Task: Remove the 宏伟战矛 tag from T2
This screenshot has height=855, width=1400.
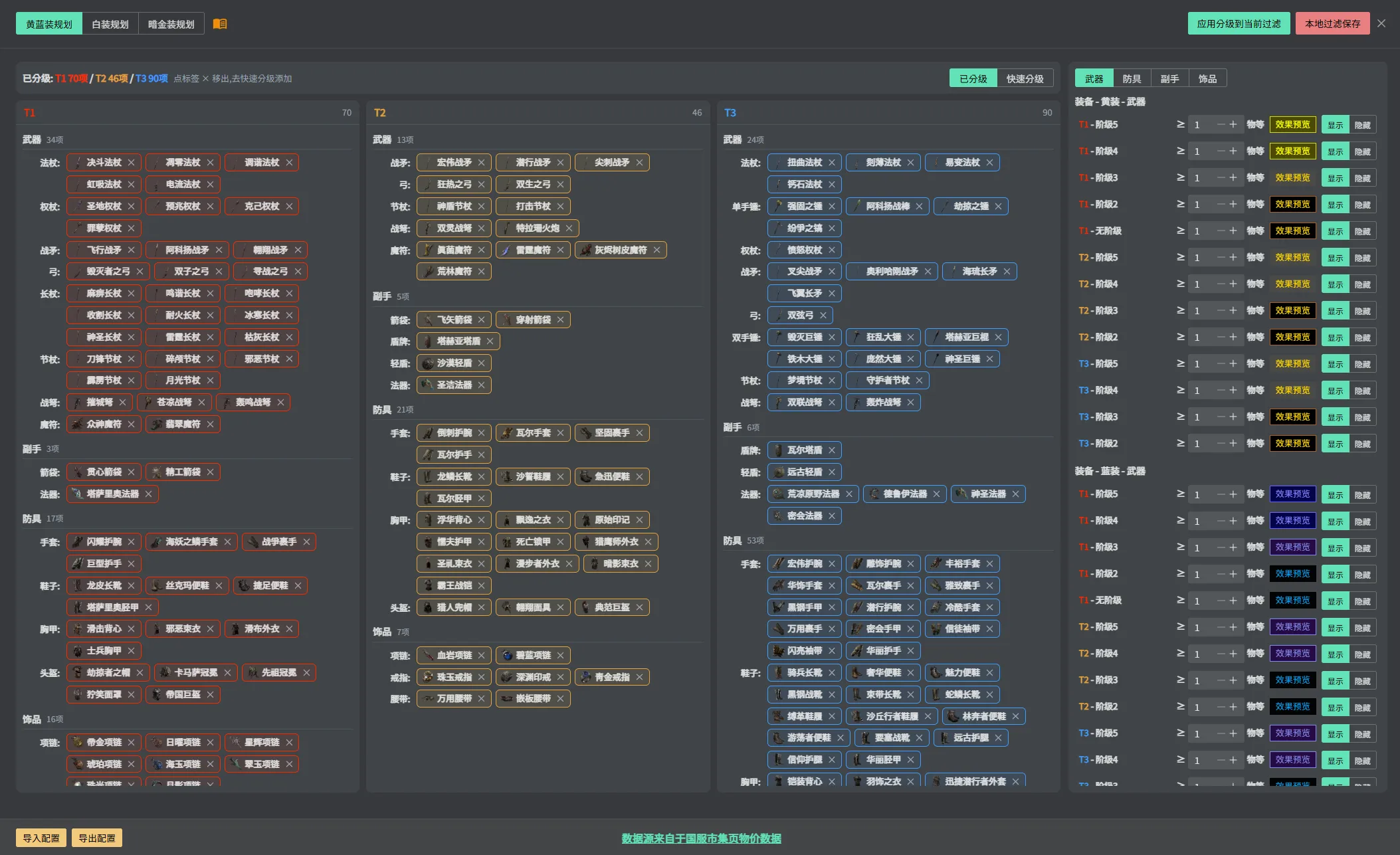Action: [x=482, y=163]
